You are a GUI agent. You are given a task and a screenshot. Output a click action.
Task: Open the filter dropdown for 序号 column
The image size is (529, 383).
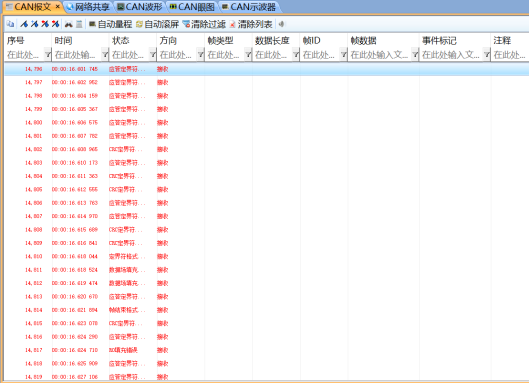[x=48, y=54]
